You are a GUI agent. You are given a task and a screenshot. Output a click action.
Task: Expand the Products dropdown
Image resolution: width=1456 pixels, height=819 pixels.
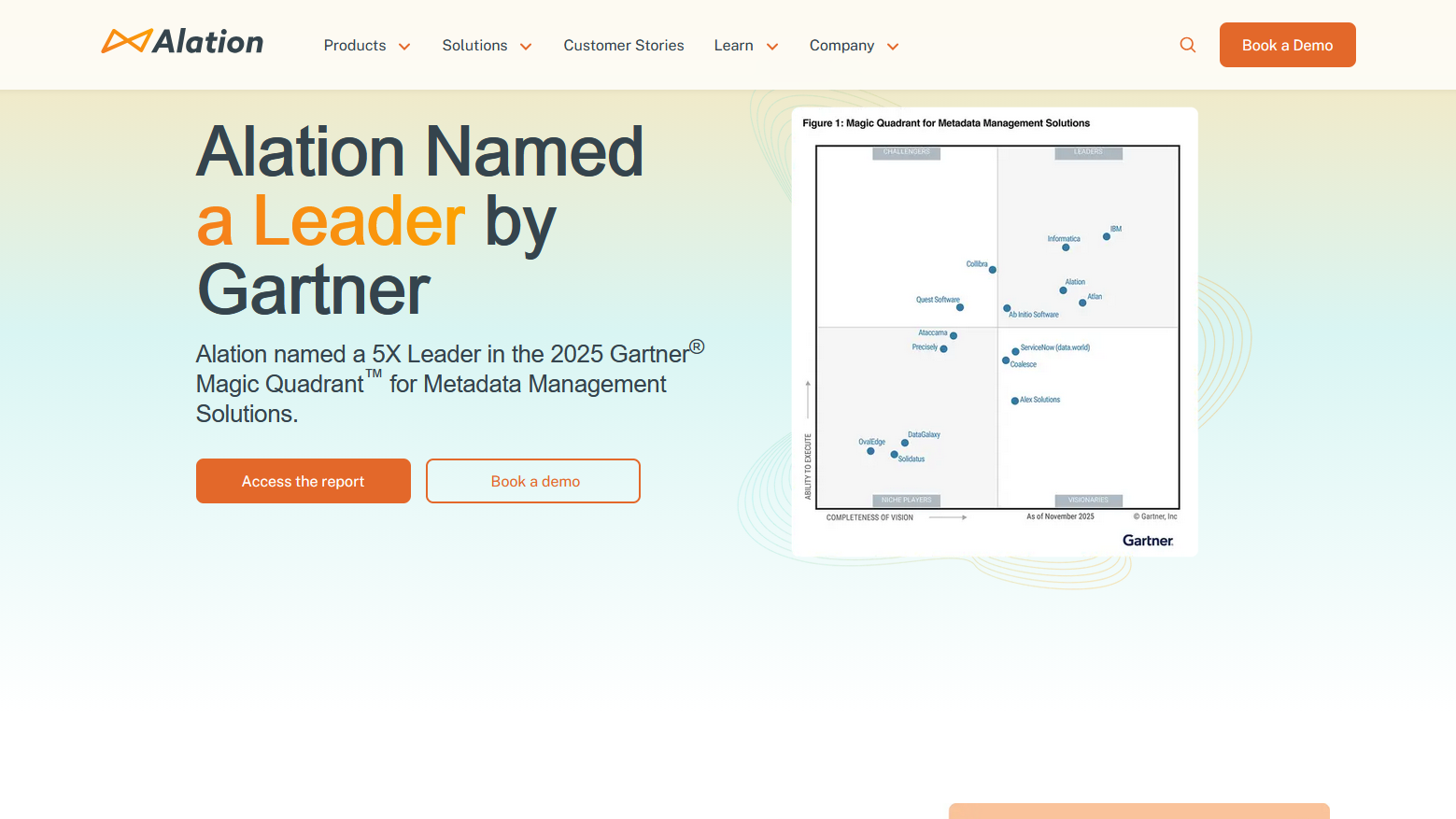click(366, 45)
